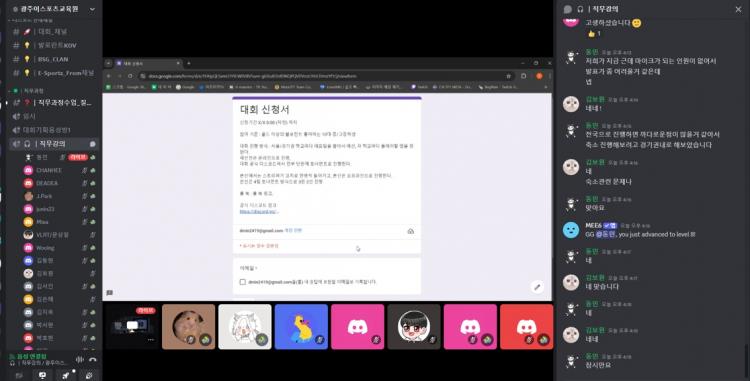This screenshot has width=750, height=381.
Task: Click the 계정 전환 account switch link
Action: [x=293, y=230]
